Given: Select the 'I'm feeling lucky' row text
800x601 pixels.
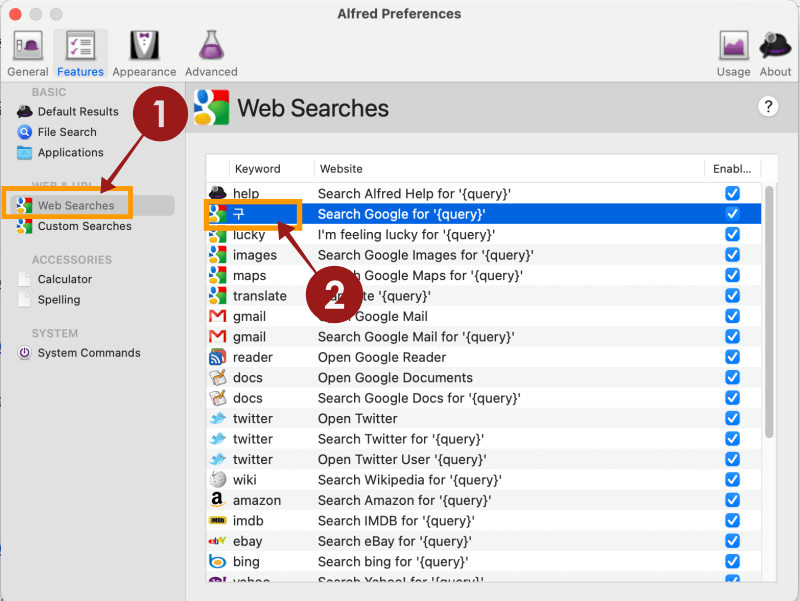Looking at the screenshot, I should pyautogui.click(x=406, y=235).
